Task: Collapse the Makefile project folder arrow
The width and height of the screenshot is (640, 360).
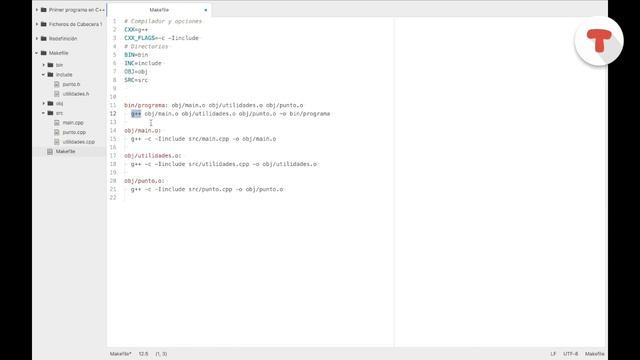Action: coord(37,53)
